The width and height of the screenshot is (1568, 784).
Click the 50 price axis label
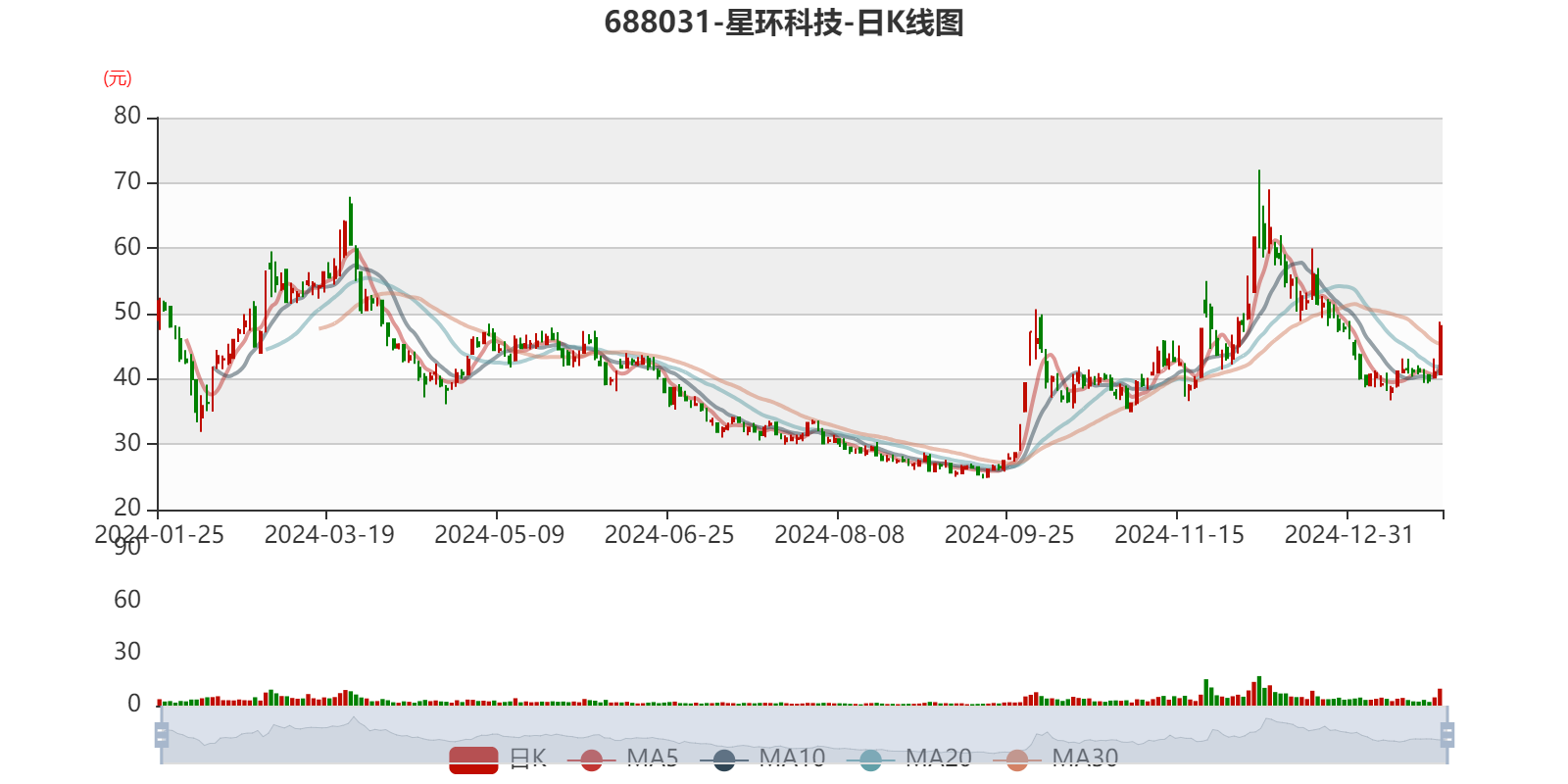(127, 312)
